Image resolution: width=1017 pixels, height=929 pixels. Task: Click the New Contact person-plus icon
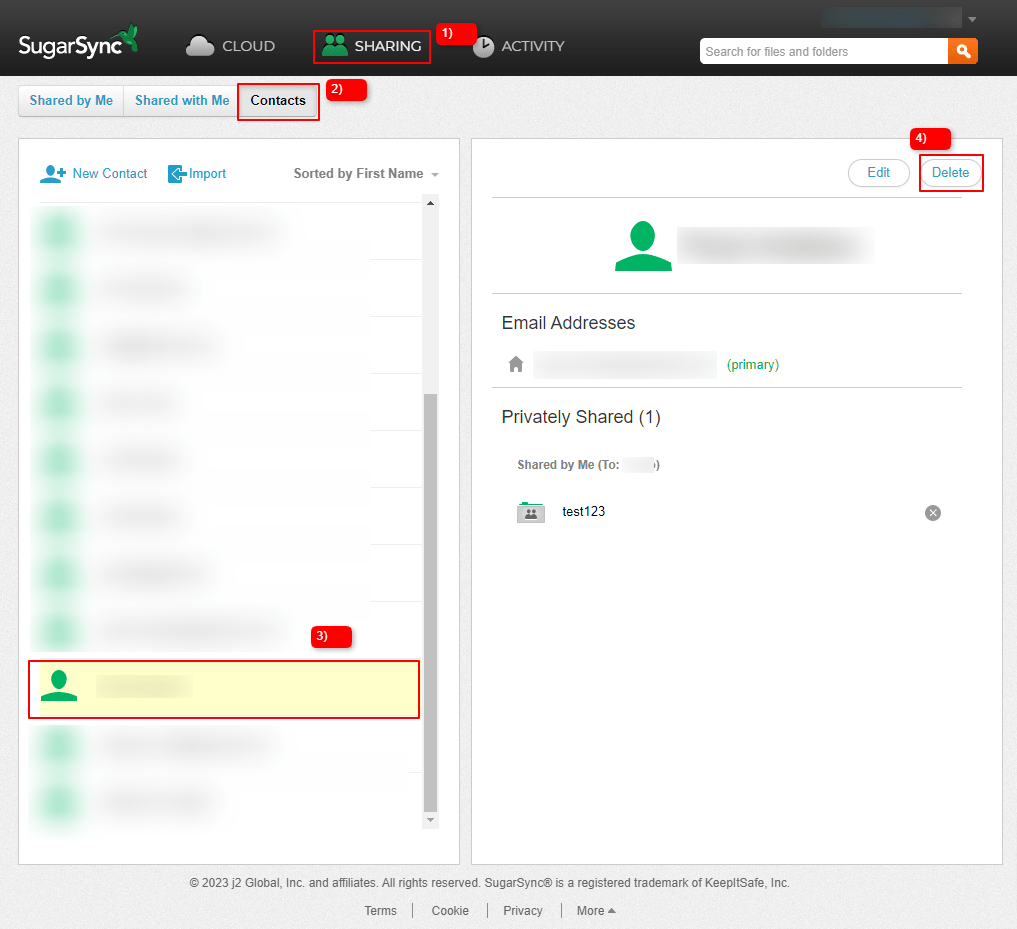(x=53, y=173)
